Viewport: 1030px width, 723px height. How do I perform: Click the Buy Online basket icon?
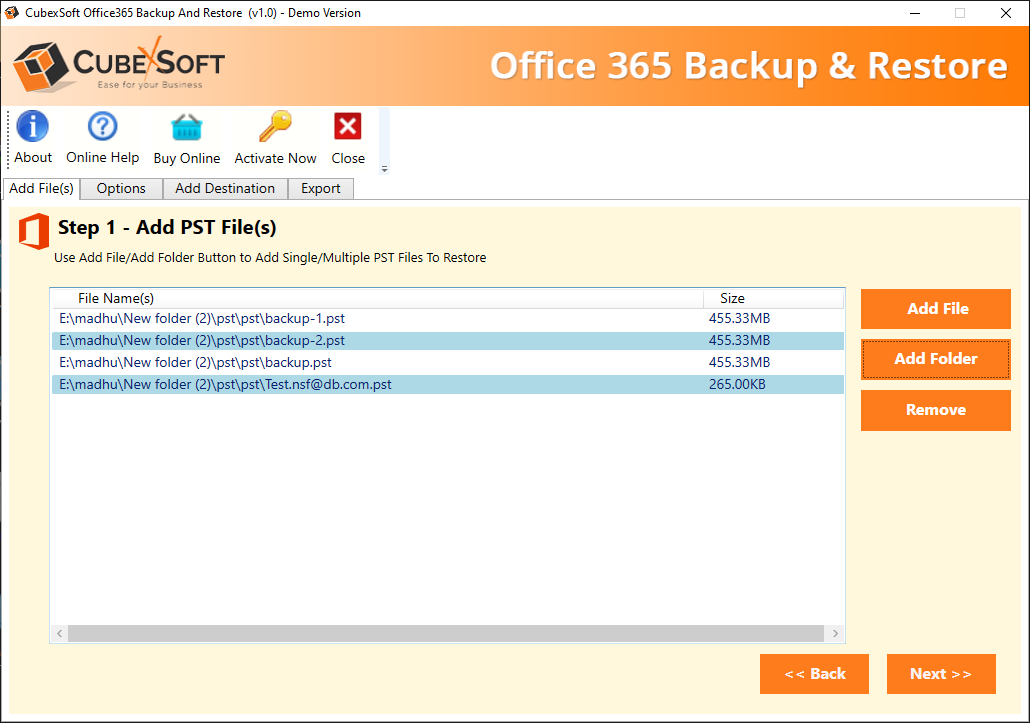tap(187, 127)
